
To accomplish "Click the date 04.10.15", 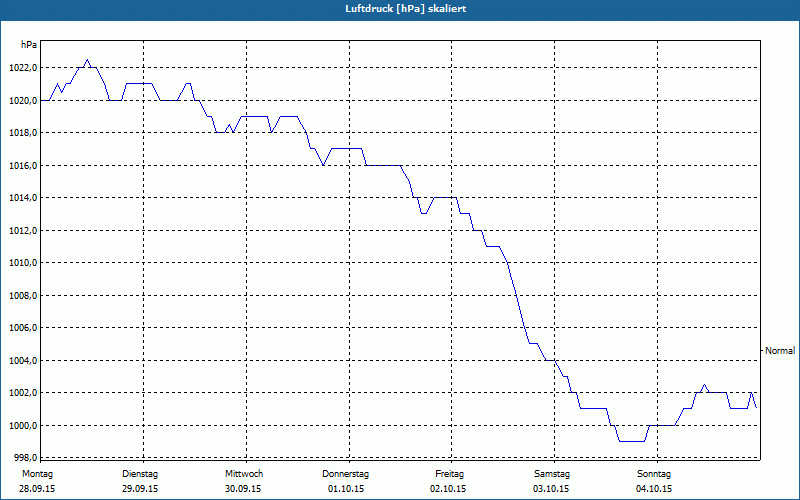I will click(x=654, y=489).
